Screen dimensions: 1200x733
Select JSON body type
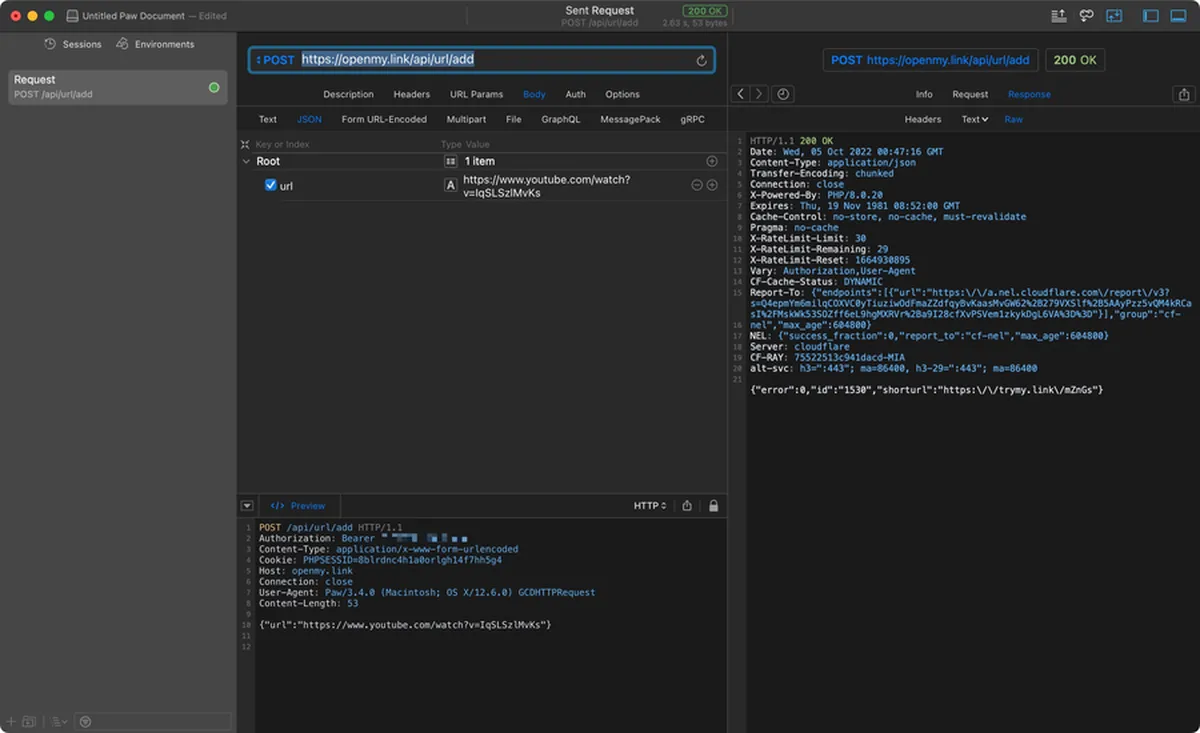coord(309,119)
